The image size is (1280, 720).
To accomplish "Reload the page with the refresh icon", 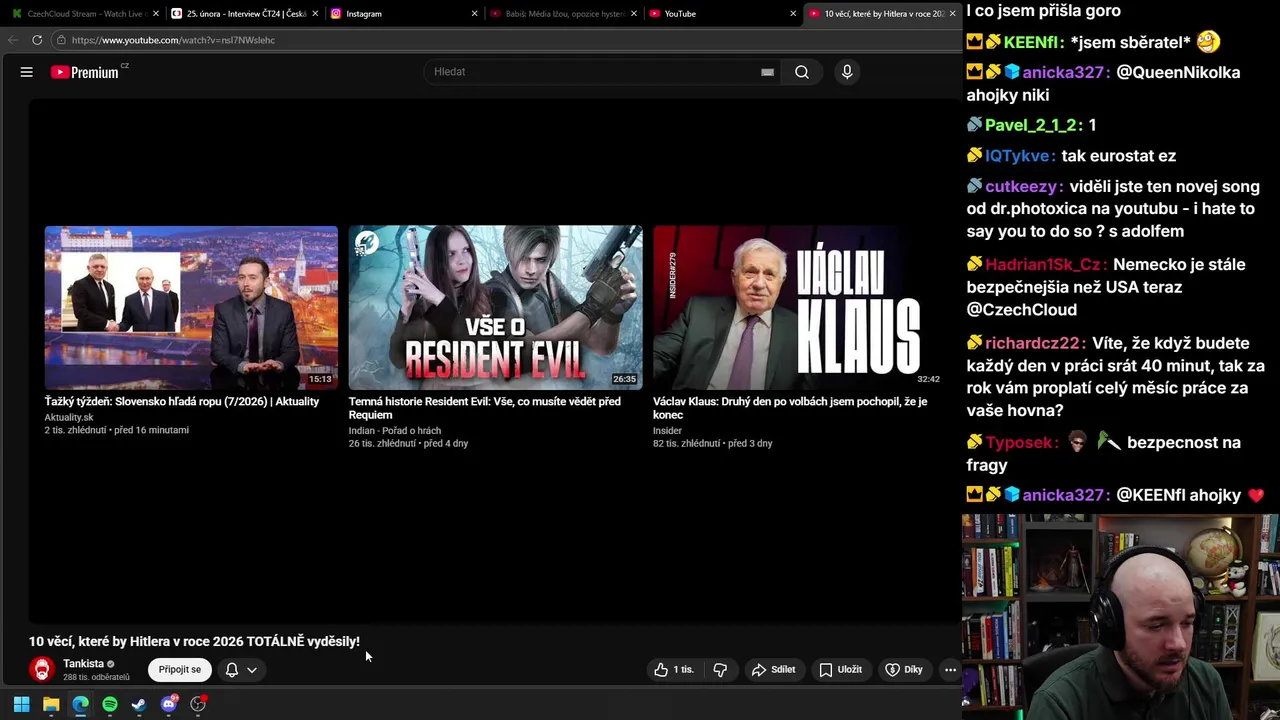I will point(37,40).
